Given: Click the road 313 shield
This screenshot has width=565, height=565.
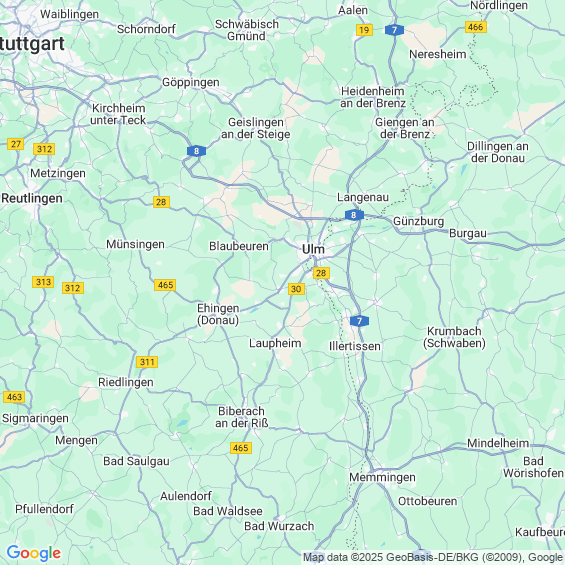Looking at the screenshot, I should [x=43, y=282].
